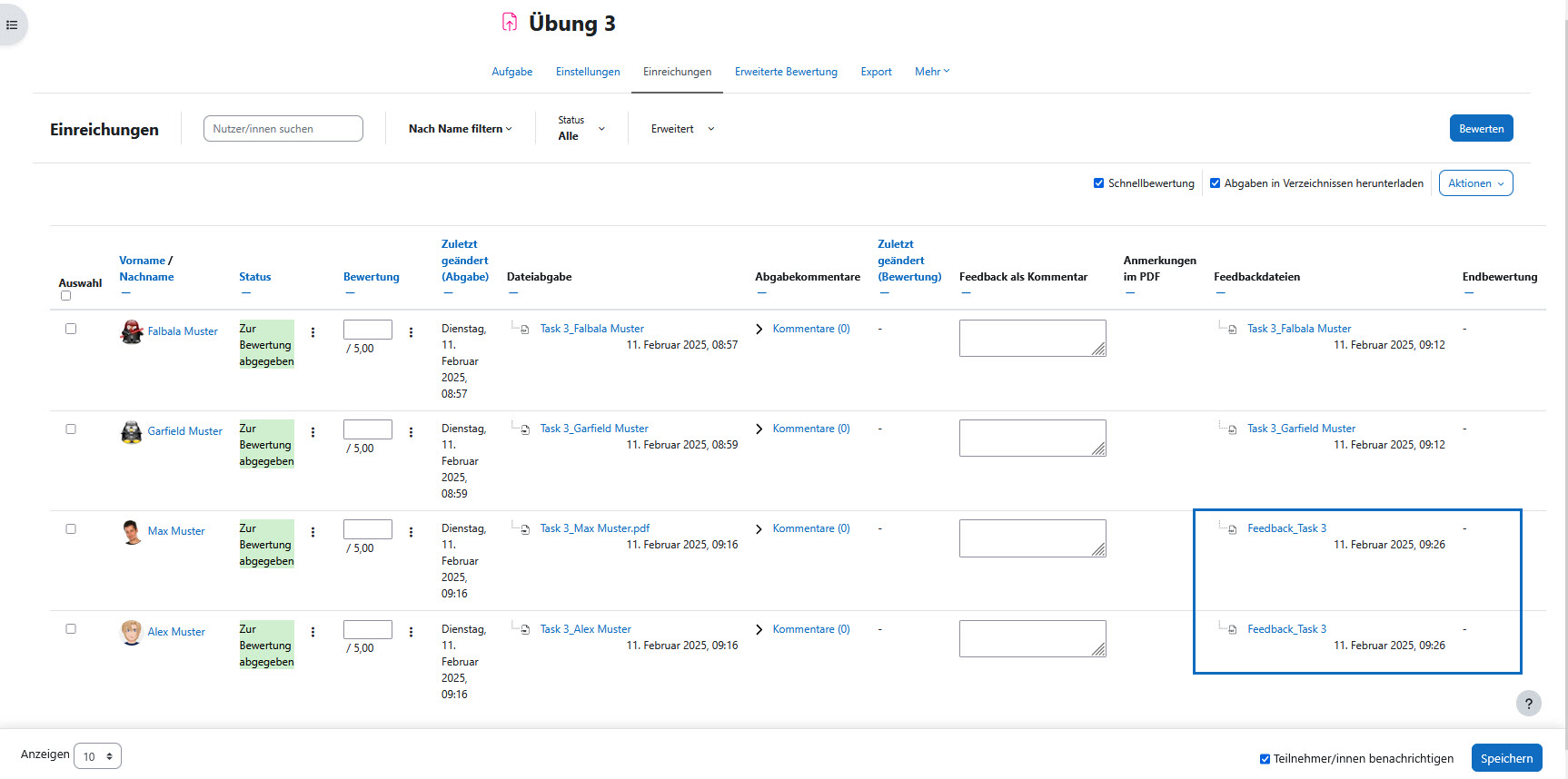Screen dimensions: 1568x779
Task: Open grade menu for Falbala Muster
Action: click(411, 332)
